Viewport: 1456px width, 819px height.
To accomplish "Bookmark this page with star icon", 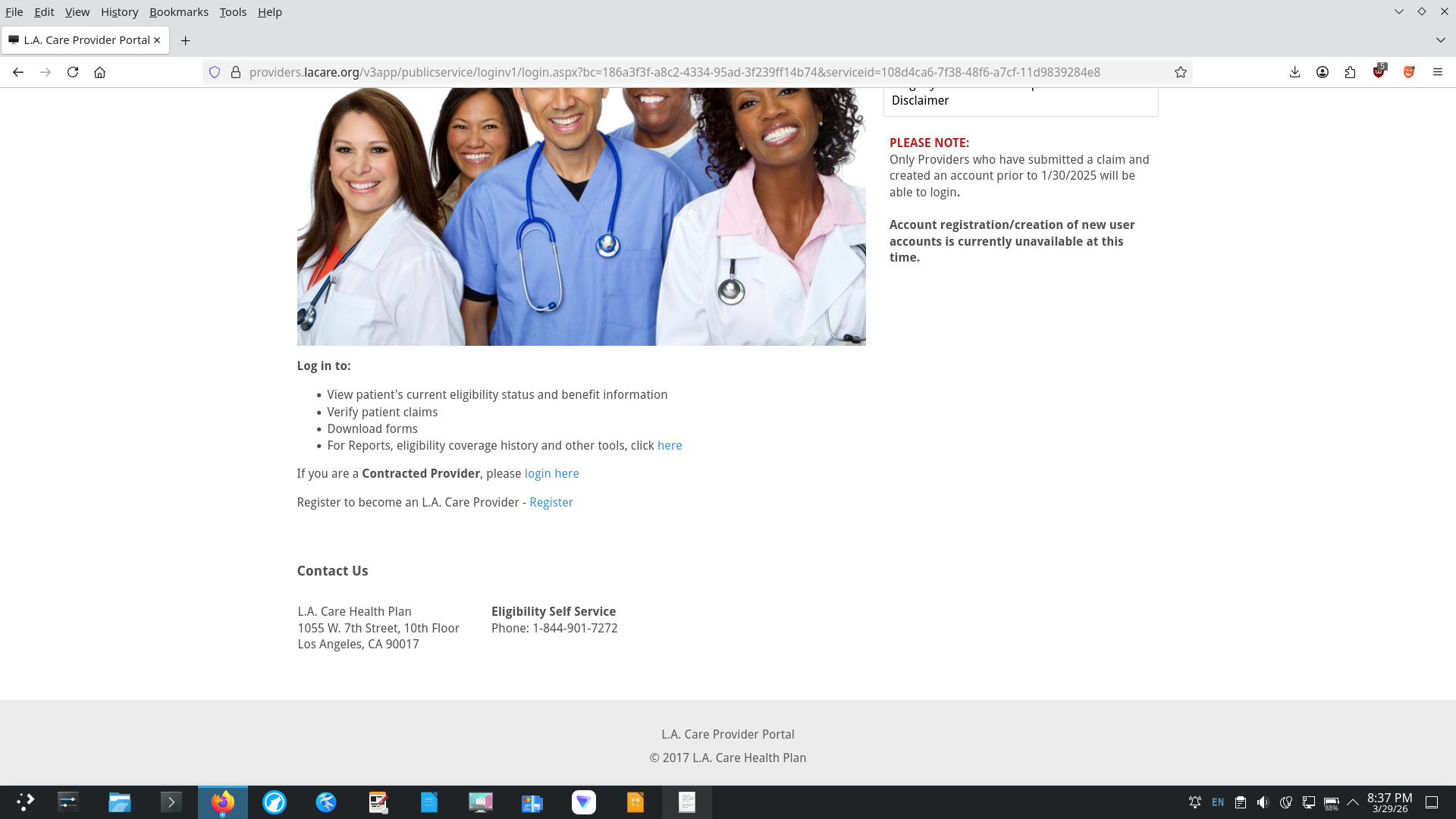I will click(1180, 72).
